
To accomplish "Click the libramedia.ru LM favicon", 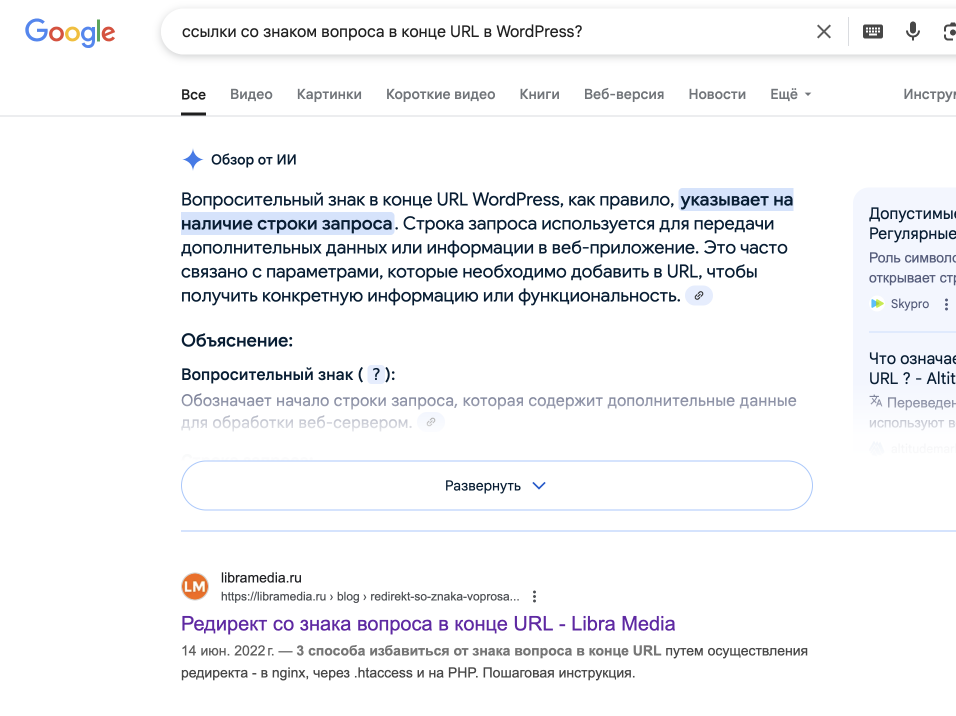I will click(195, 587).
